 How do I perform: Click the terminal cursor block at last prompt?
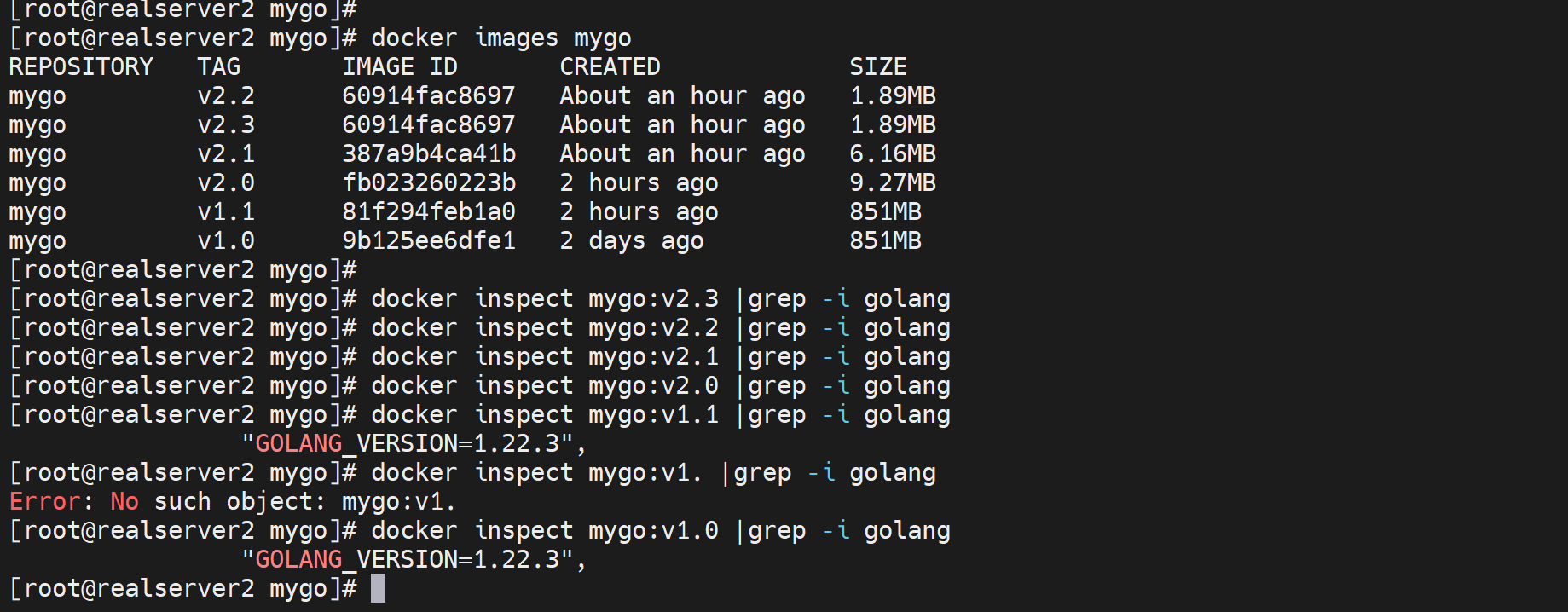point(379,588)
